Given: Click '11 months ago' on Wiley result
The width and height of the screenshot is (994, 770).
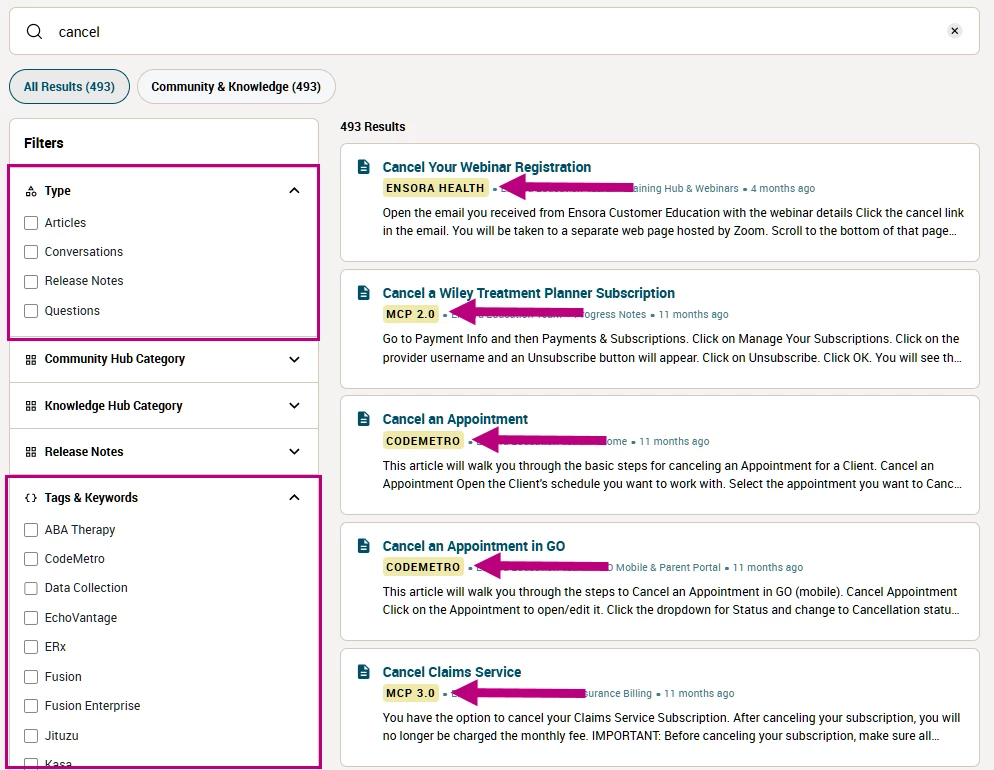Looking at the screenshot, I should (x=694, y=314).
